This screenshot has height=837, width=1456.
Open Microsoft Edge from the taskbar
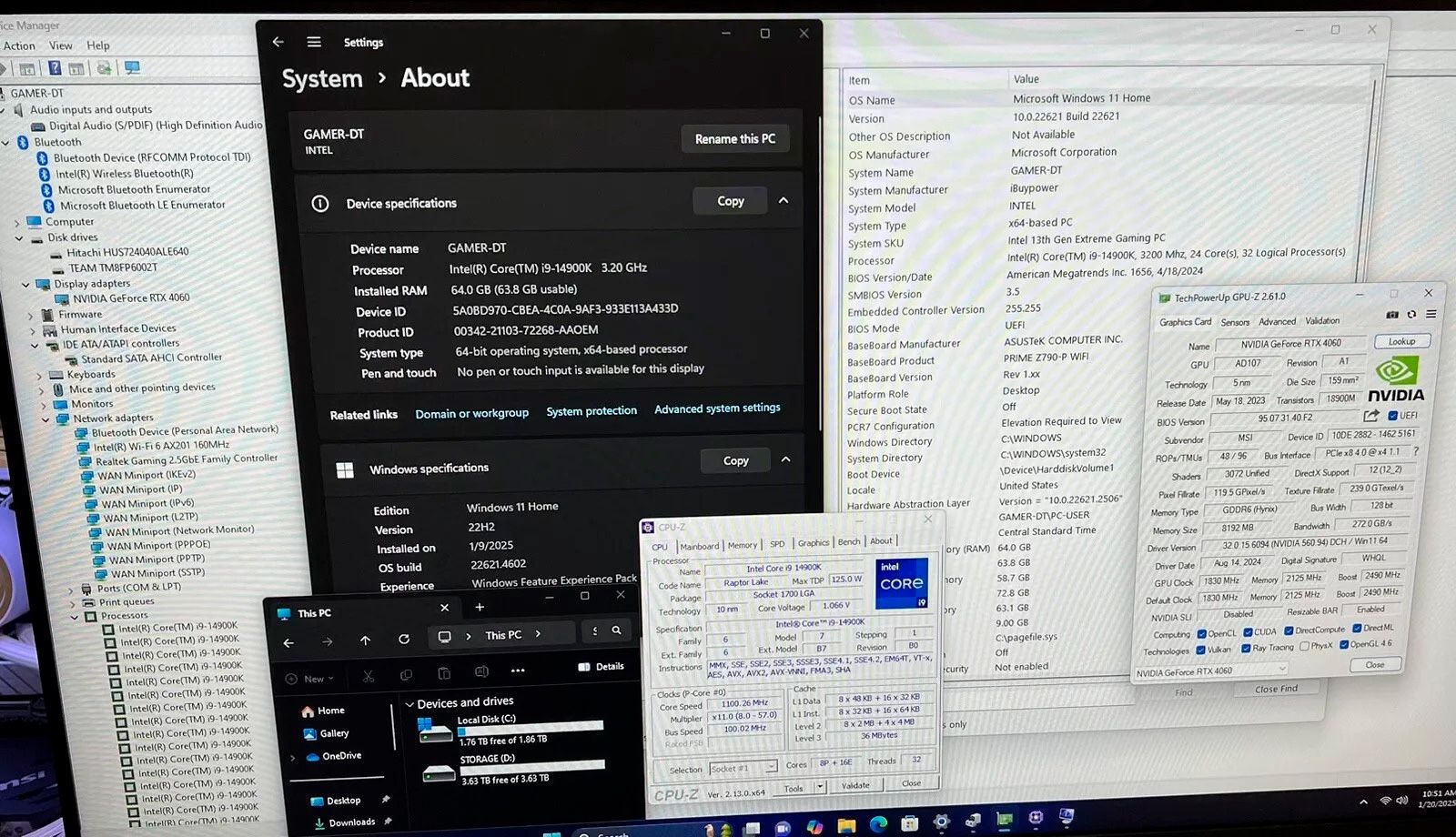pos(878,824)
